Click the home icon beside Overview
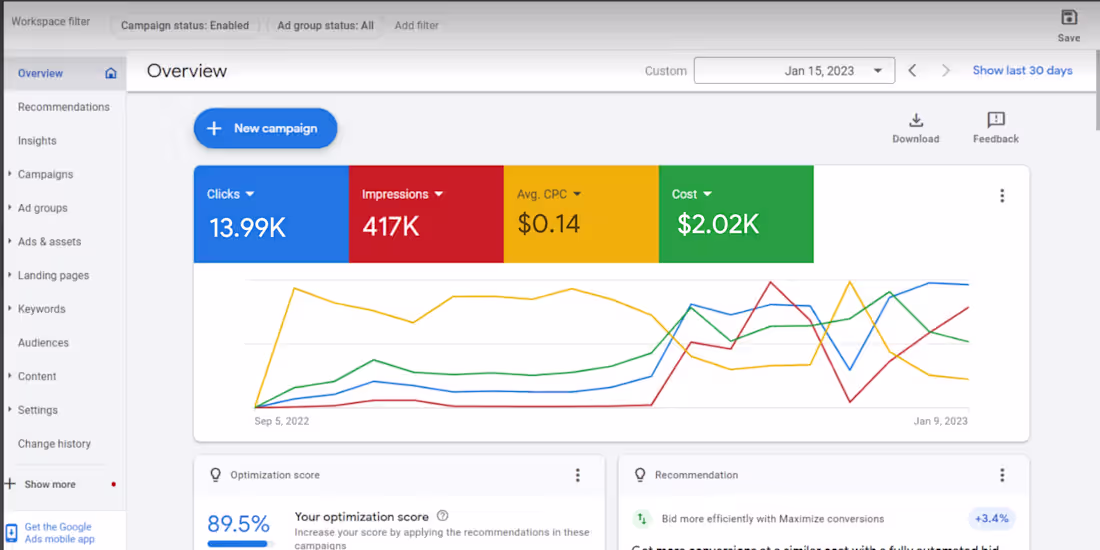 coord(111,73)
